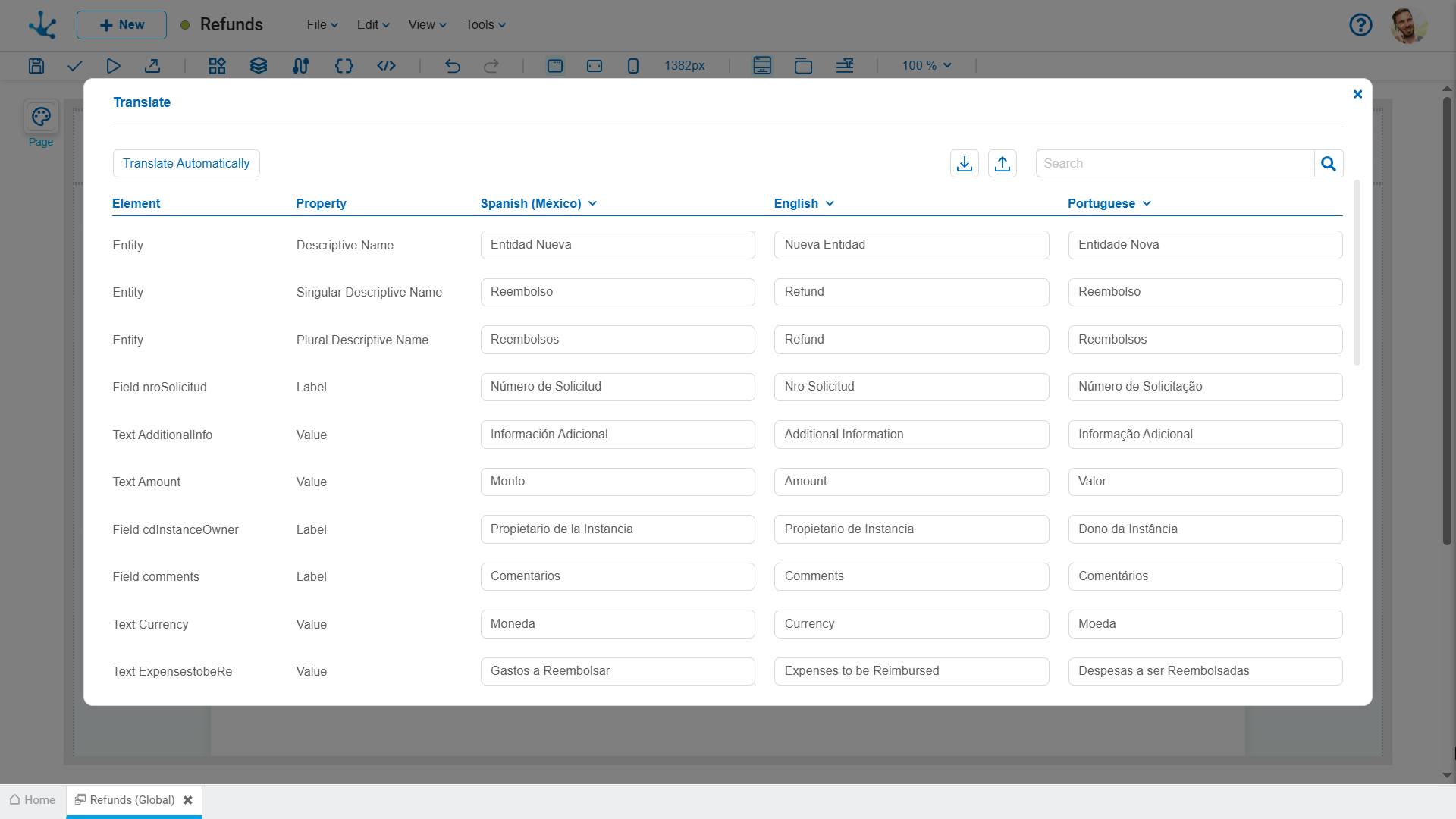Toggle the desktop viewport icon
This screenshot has width=1456, height=819.
(555, 66)
